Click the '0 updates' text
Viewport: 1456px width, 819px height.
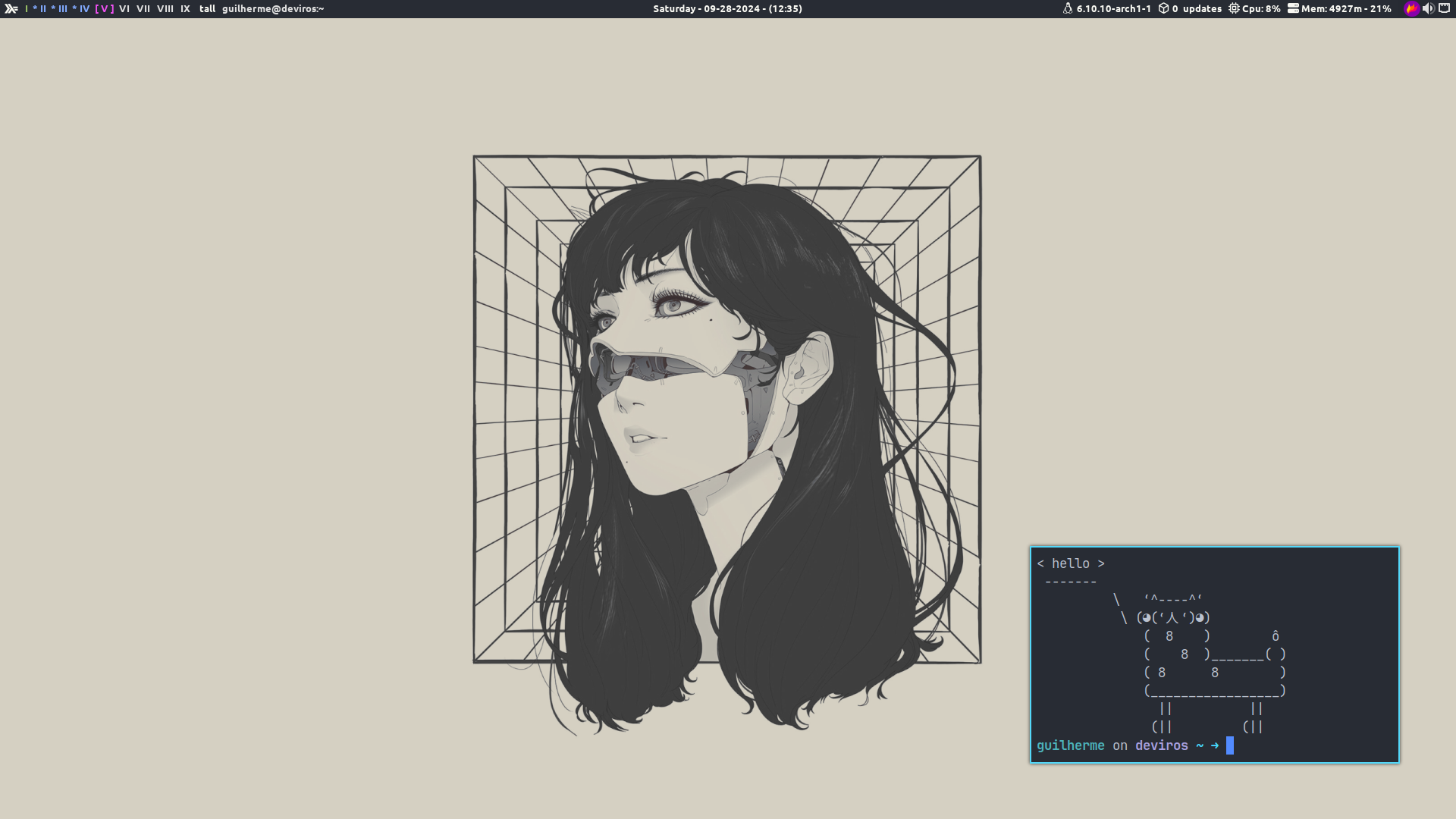1197,9
